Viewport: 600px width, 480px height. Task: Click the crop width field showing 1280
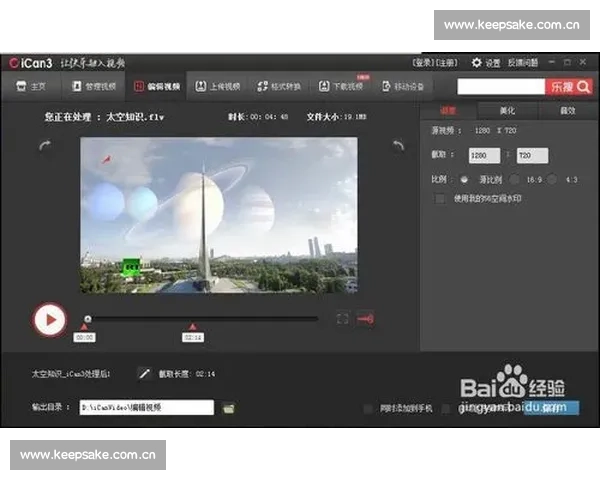(x=484, y=156)
